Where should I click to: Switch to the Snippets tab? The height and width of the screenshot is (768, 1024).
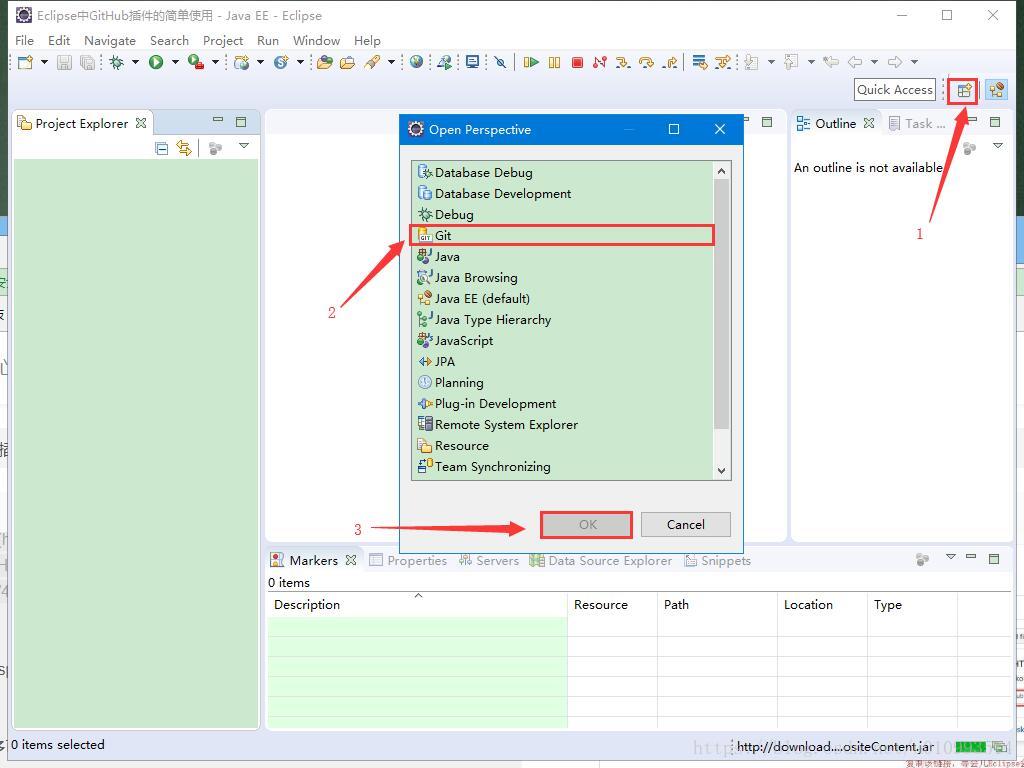(718, 560)
